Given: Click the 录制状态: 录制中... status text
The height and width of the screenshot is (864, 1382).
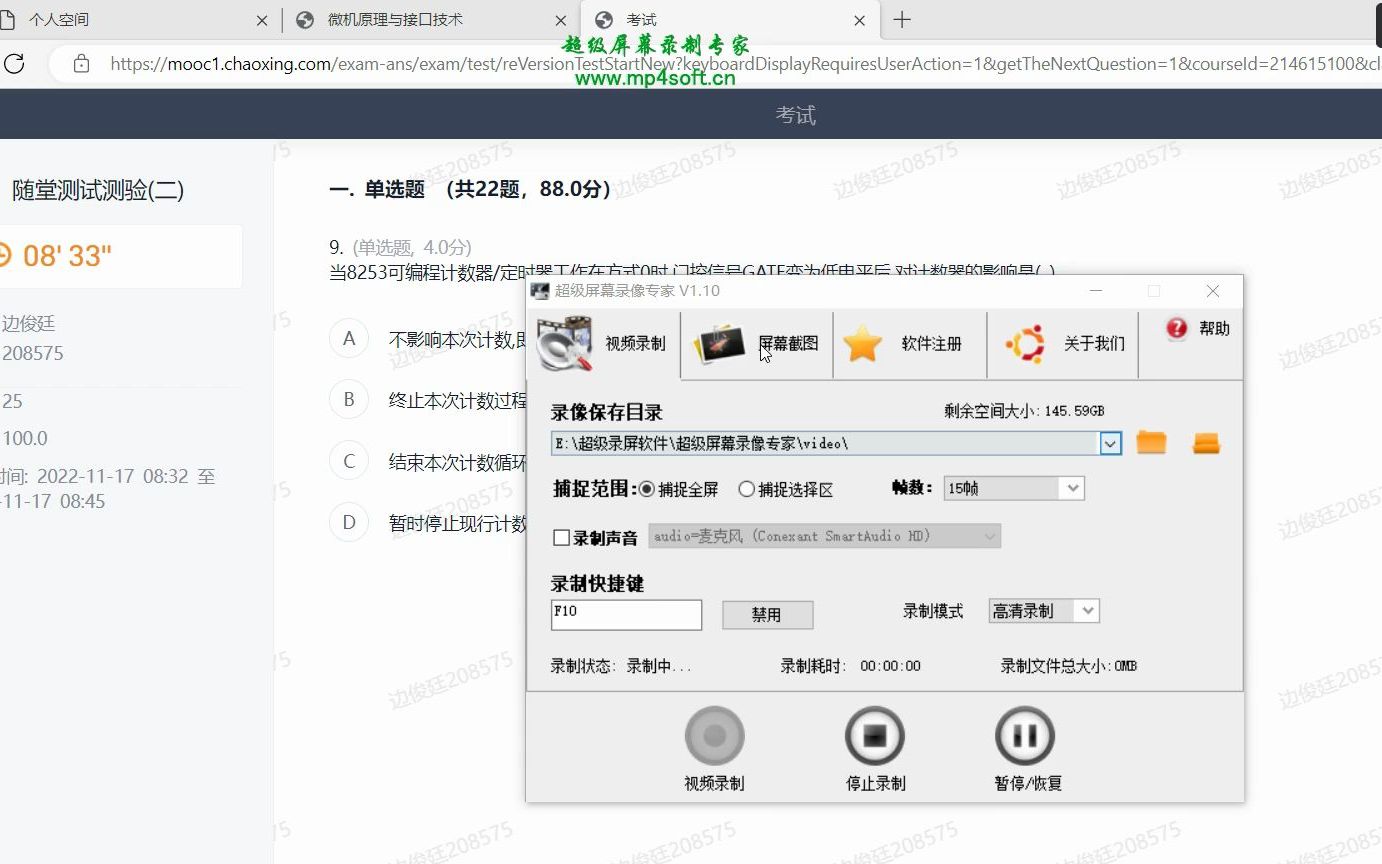Looking at the screenshot, I should coord(621,666).
